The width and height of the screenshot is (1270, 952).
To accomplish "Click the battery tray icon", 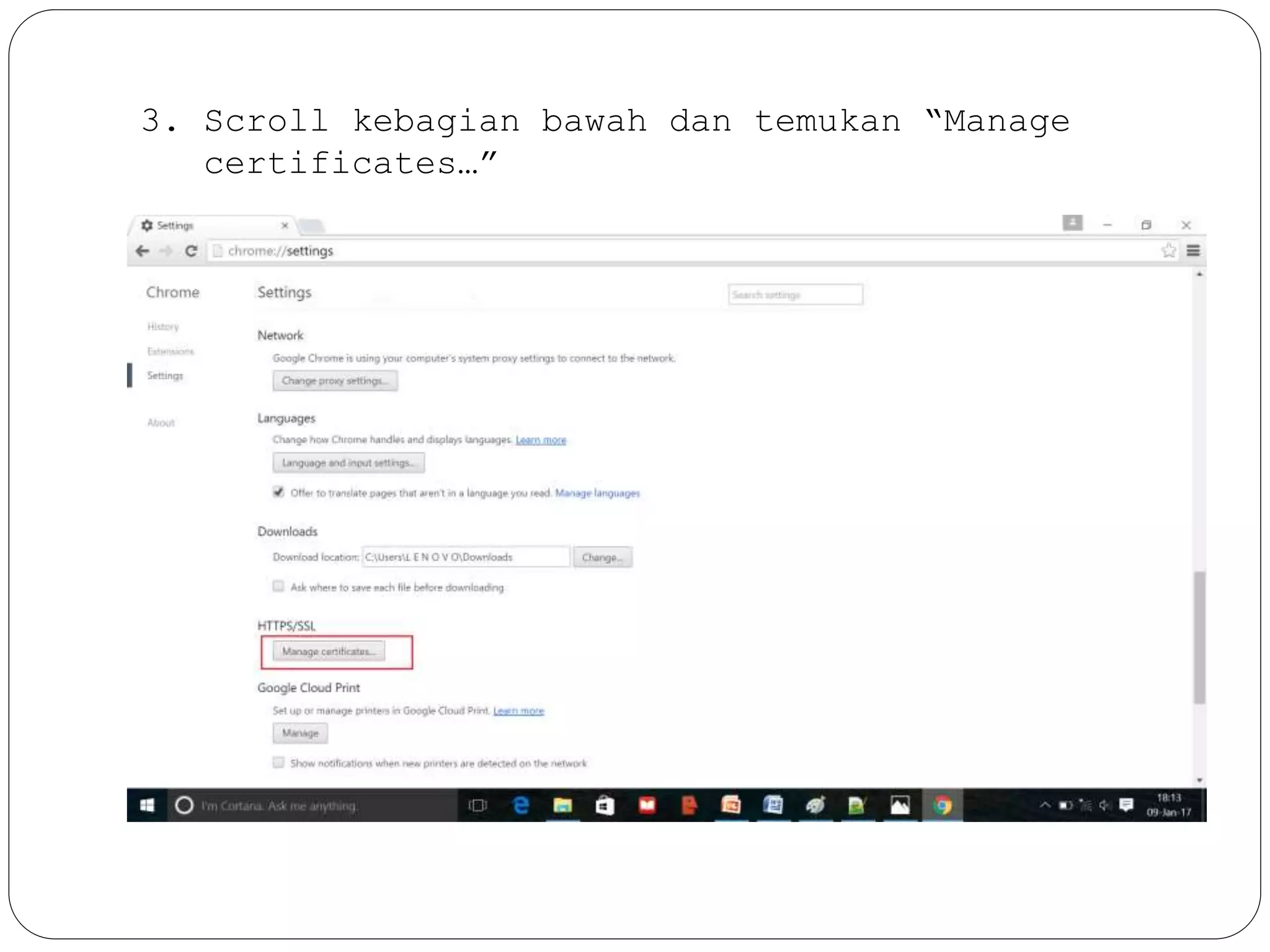I will click(1065, 805).
